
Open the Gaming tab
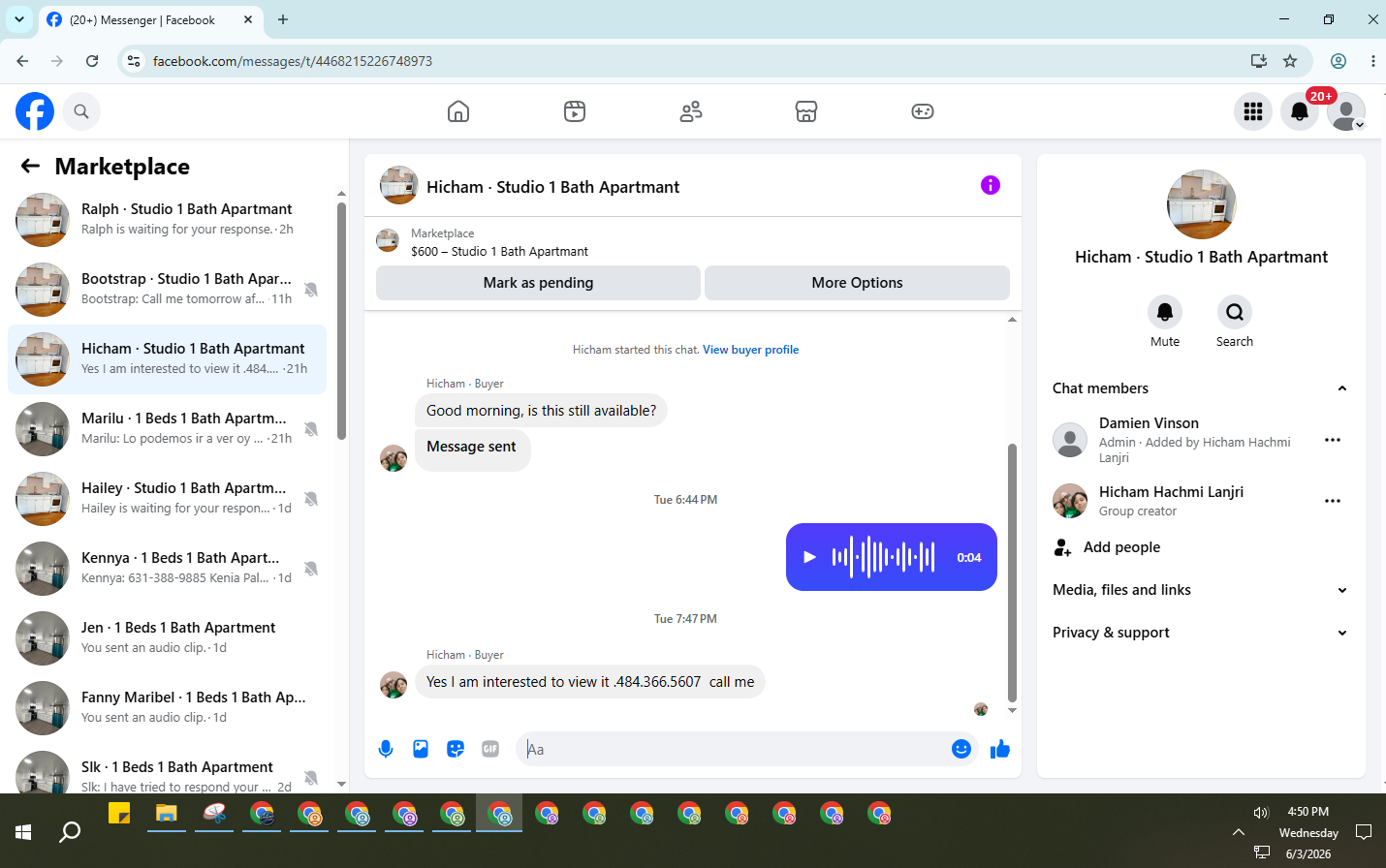click(x=923, y=111)
